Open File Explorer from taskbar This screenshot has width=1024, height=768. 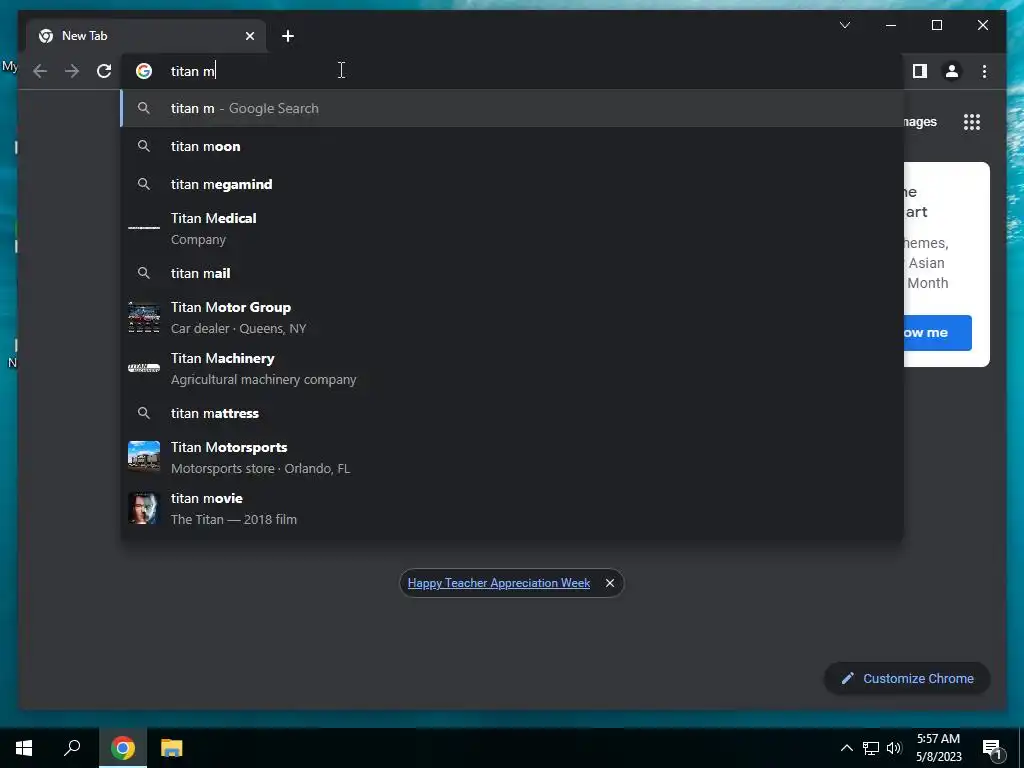172,748
